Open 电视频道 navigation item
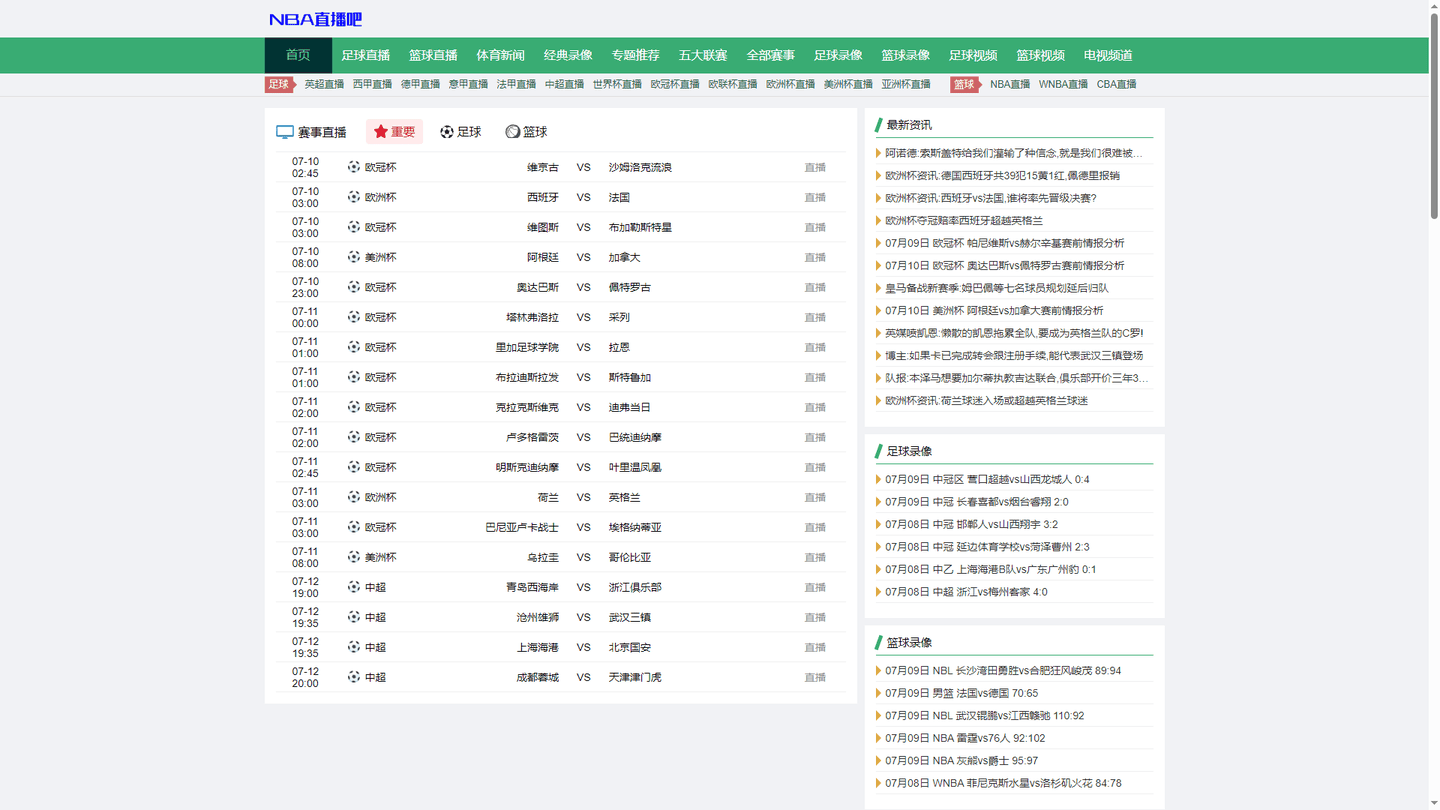 coord(1108,55)
